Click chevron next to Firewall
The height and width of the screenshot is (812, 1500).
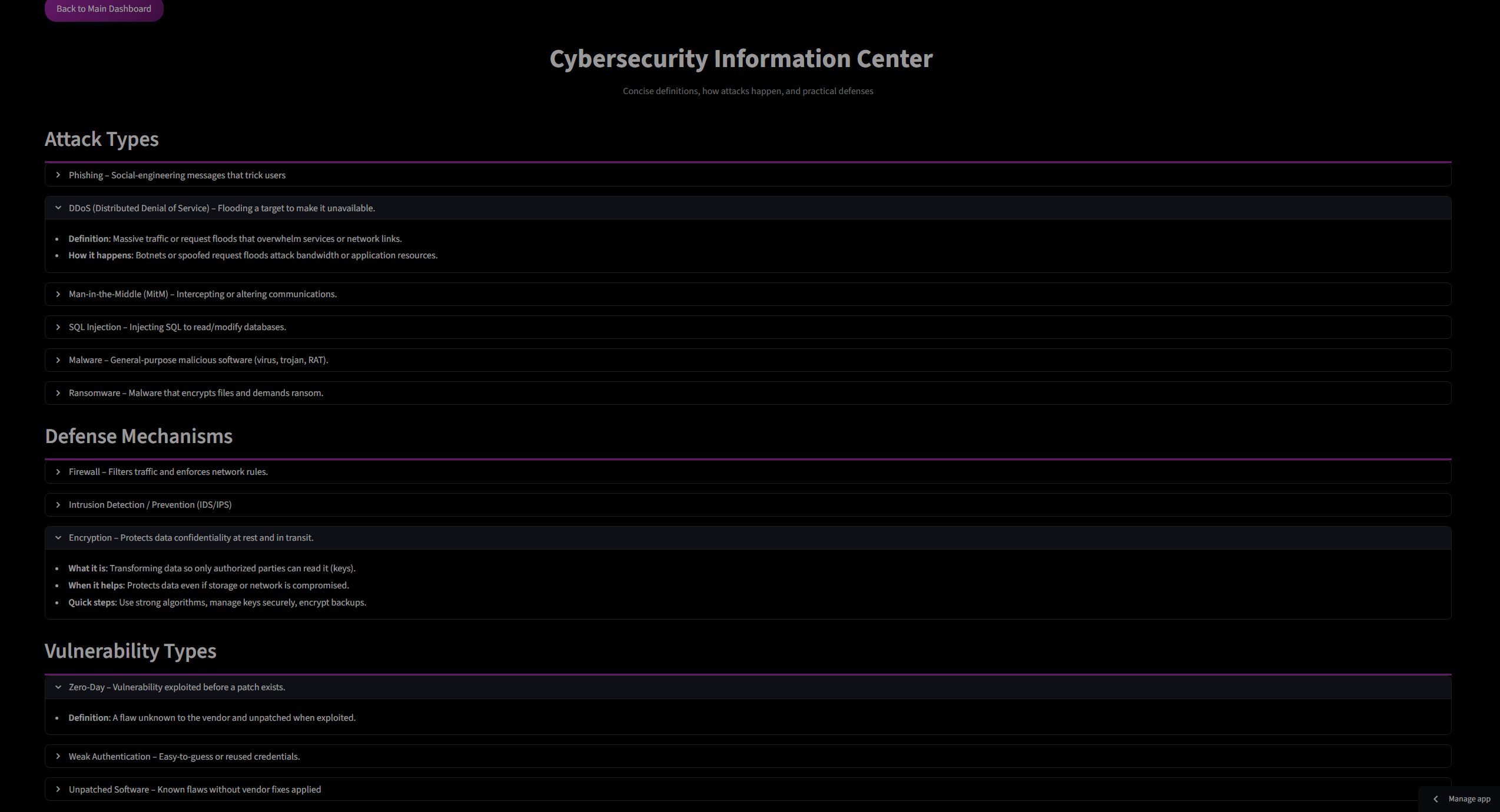coord(58,472)
